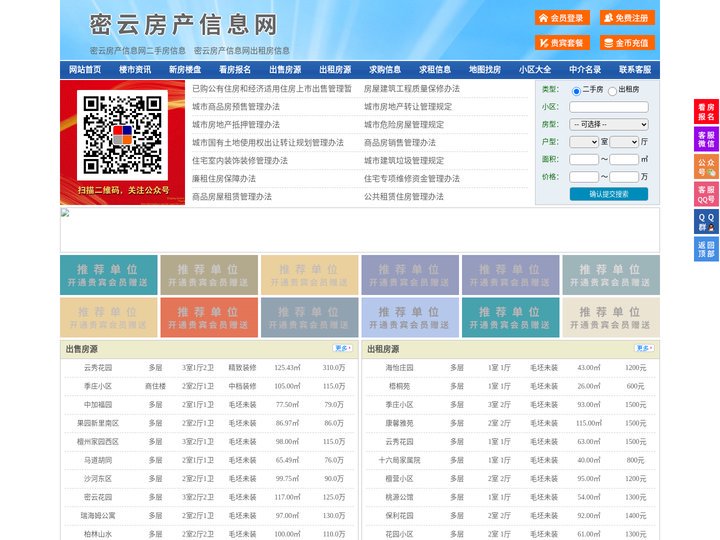Click the maximum 价格 input field
Screen dimensions: 720x540
click(624, 177)
